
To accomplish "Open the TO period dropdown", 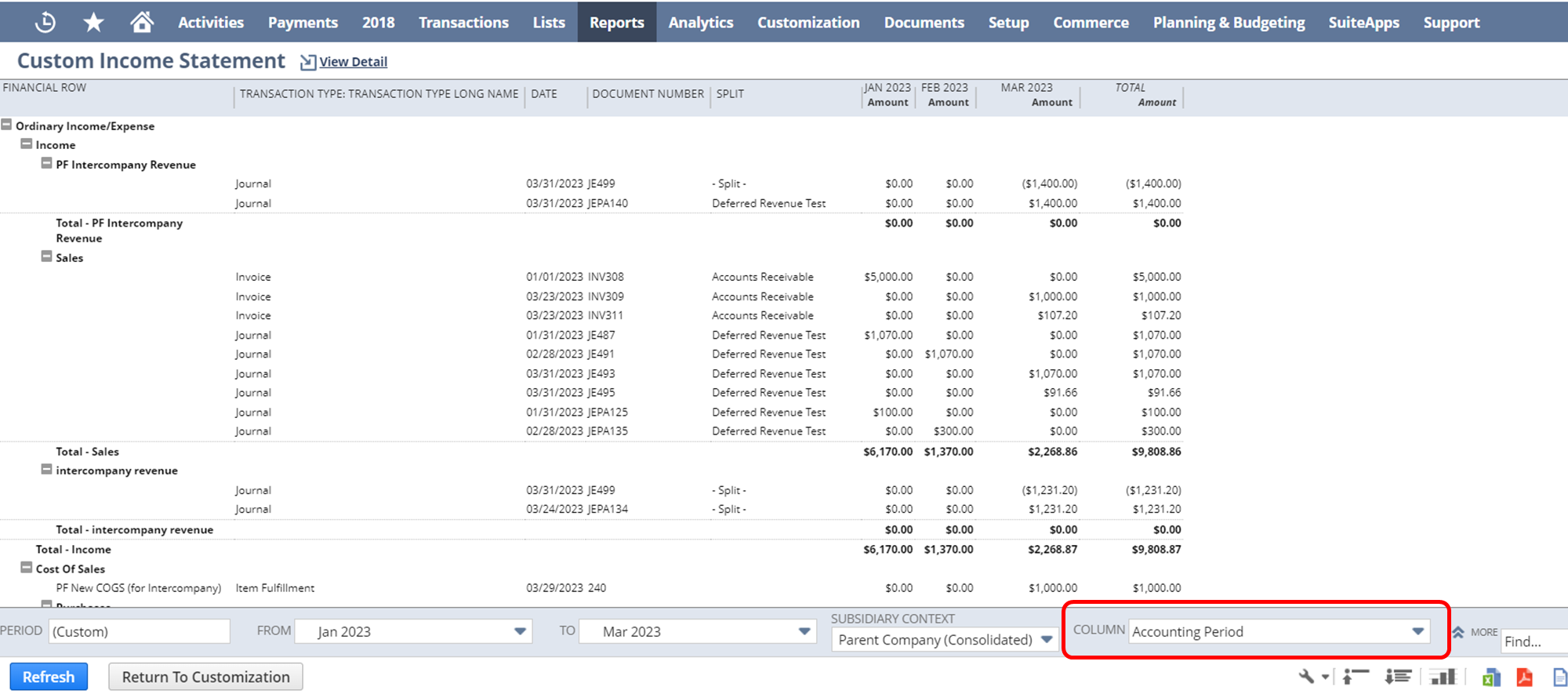I will (x=698, y=631).
